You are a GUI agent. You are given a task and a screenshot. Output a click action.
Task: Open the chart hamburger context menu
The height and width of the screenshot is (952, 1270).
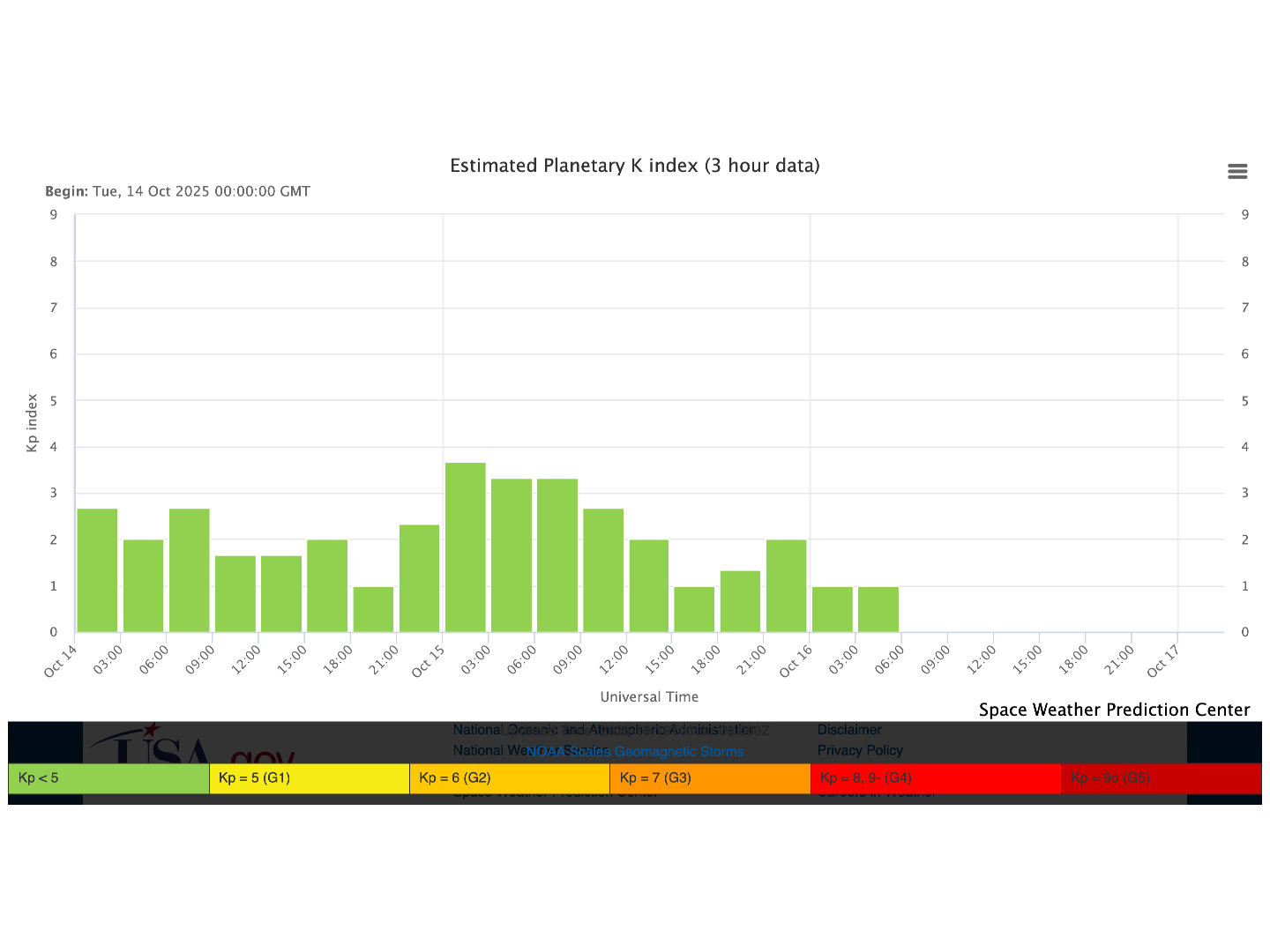(1237, 171)
